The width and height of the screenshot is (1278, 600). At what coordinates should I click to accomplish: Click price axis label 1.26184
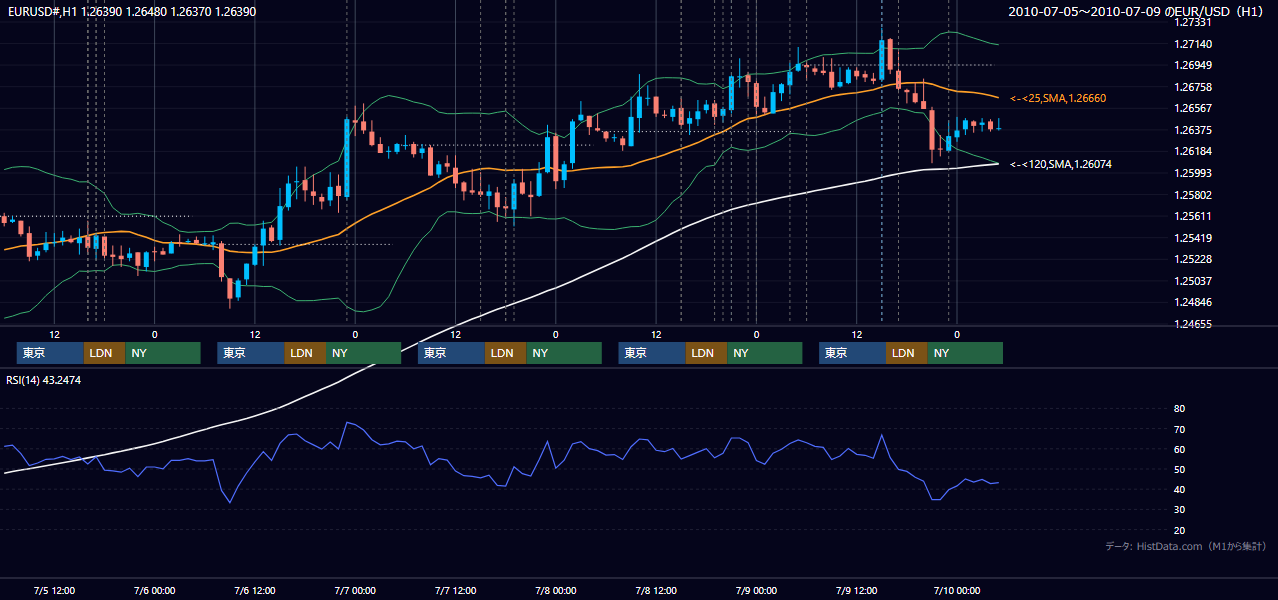(x=1195, y=151)
